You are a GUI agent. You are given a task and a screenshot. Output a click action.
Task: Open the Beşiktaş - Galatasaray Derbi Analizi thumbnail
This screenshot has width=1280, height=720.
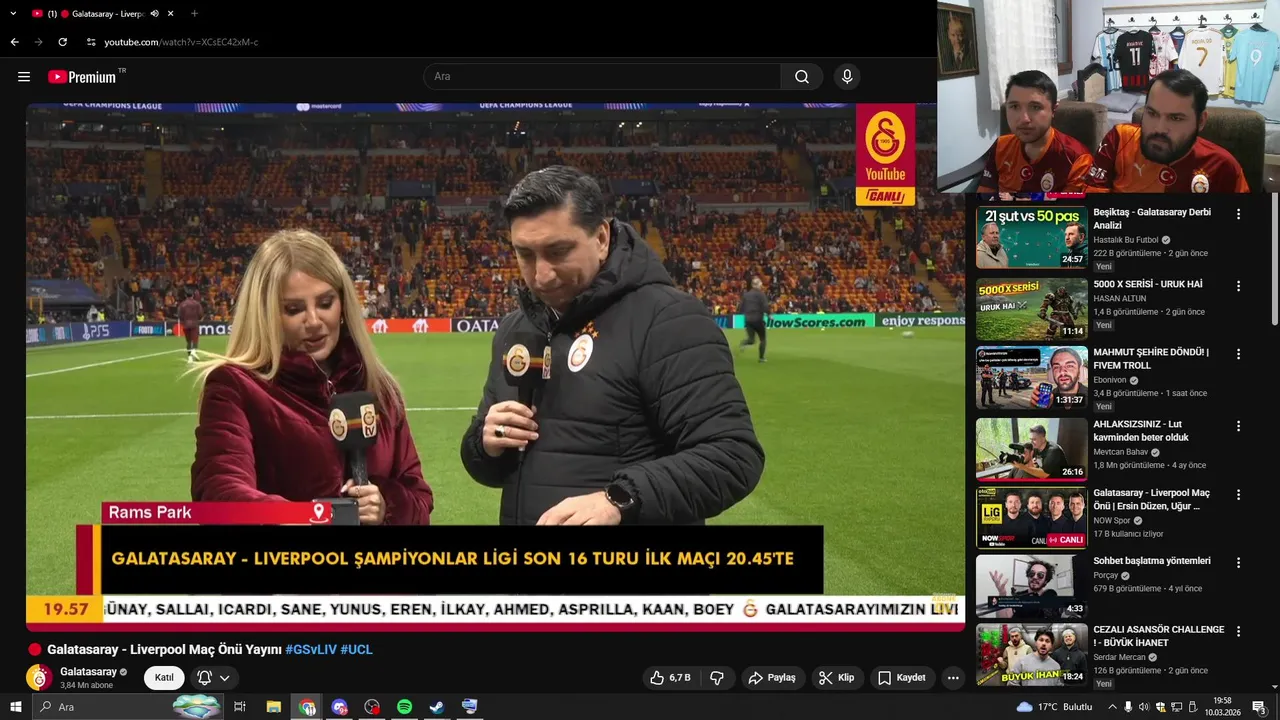1031,236
